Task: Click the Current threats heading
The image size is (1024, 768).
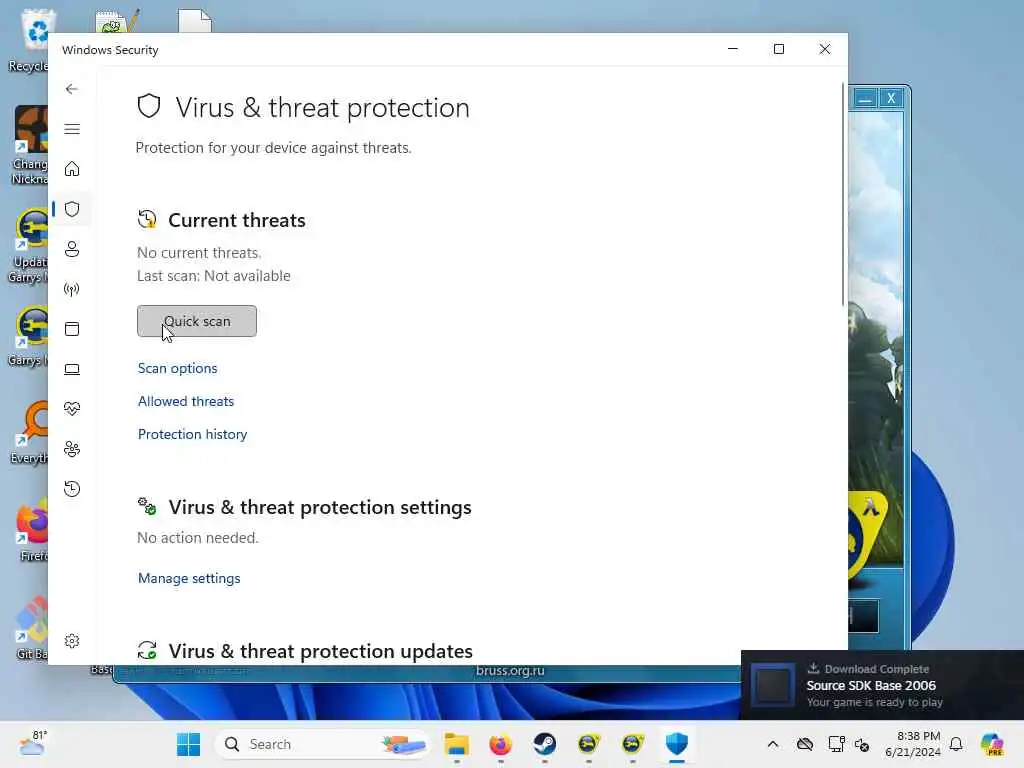Action: 237,220
